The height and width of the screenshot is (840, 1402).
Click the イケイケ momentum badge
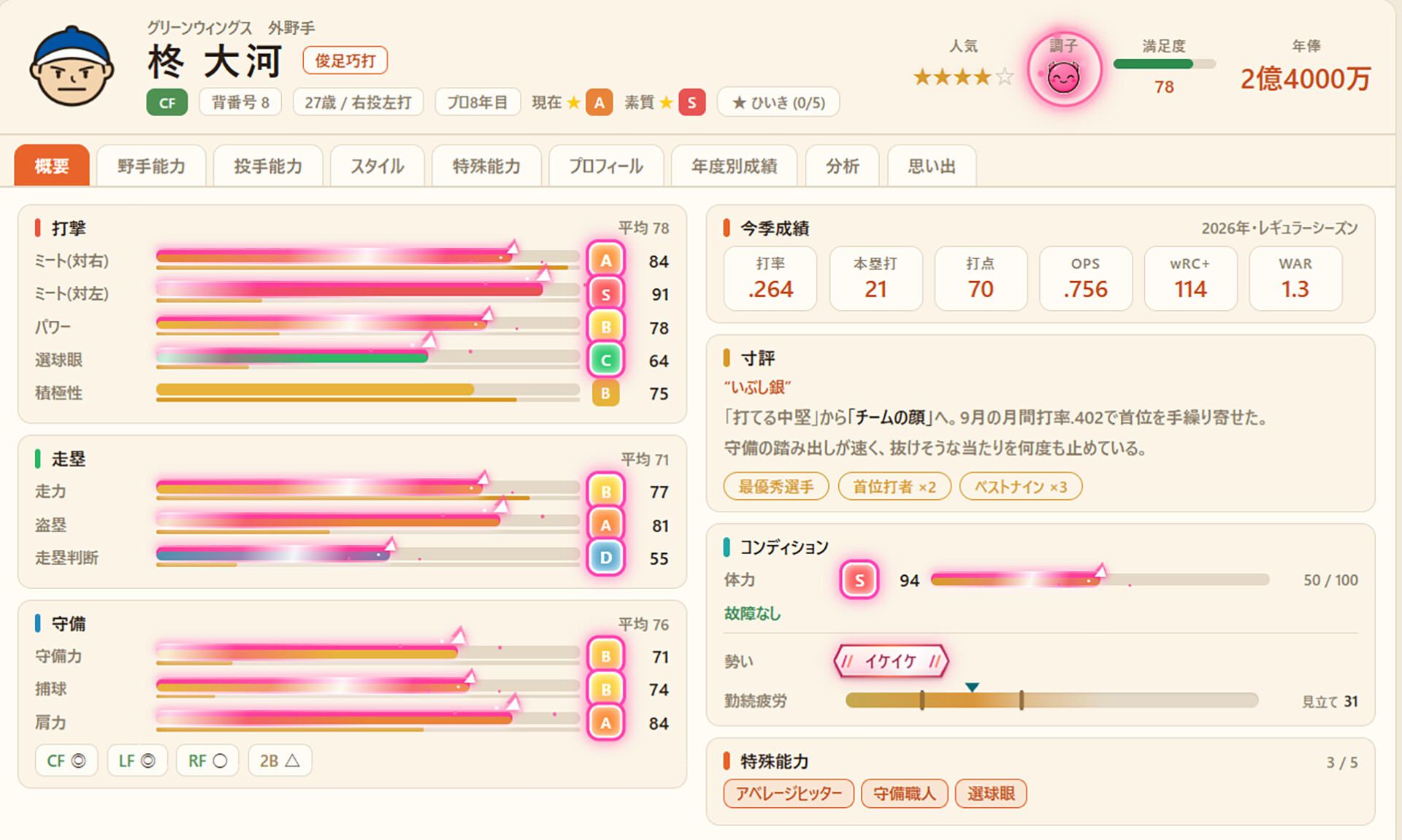(891, 661)
